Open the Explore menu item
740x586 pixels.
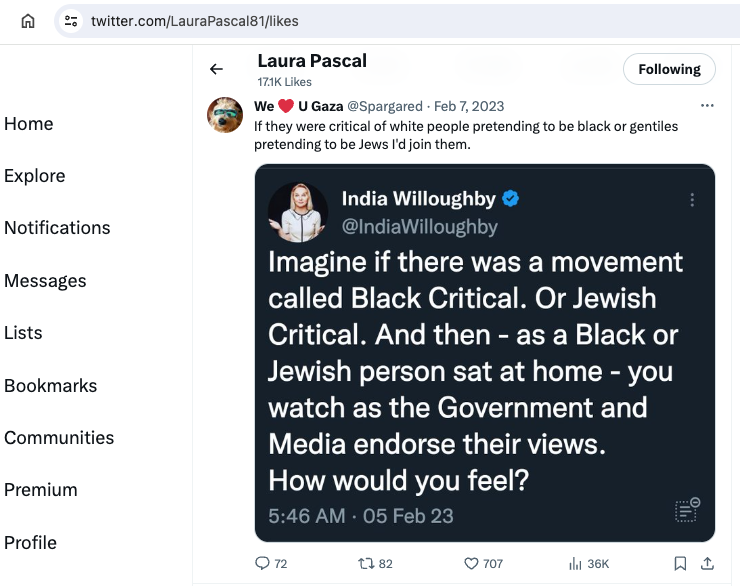(x=34, y=176)
